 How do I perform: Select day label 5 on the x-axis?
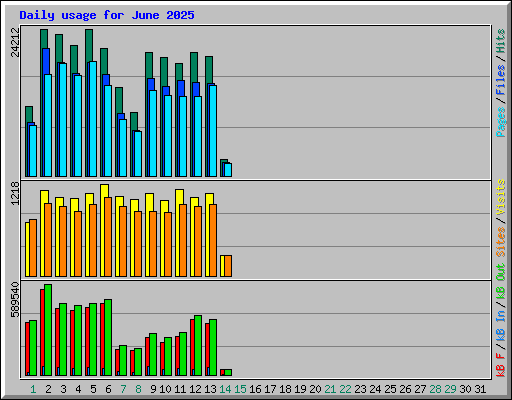pos(93,389)
